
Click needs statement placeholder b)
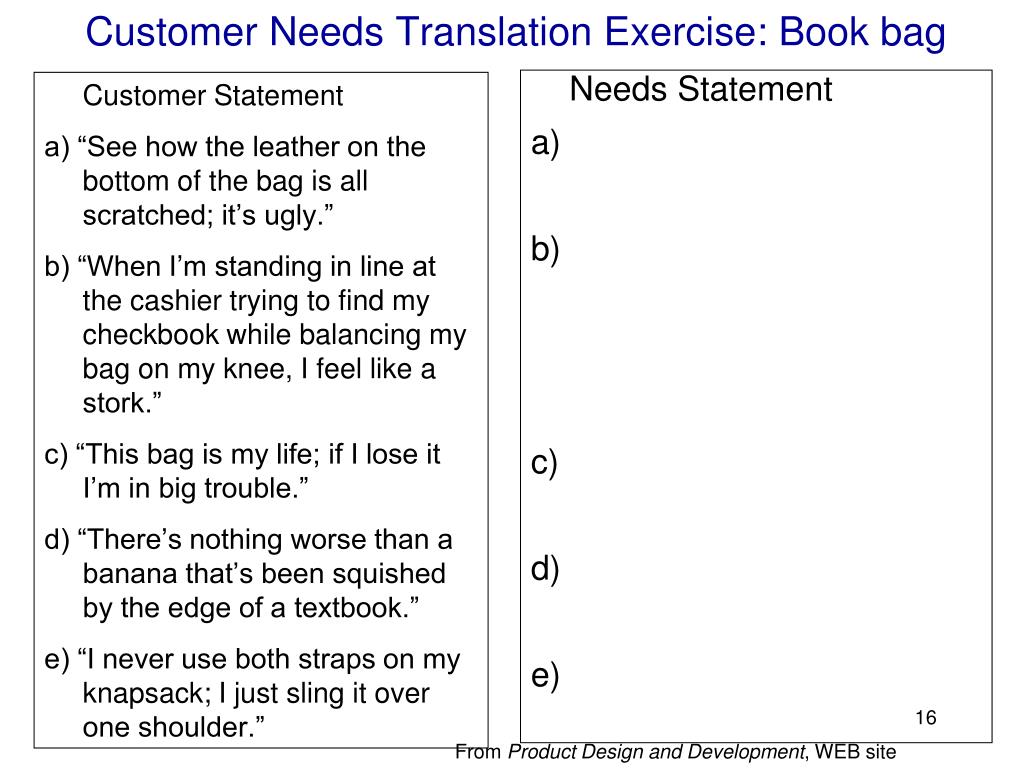[545, 249]
